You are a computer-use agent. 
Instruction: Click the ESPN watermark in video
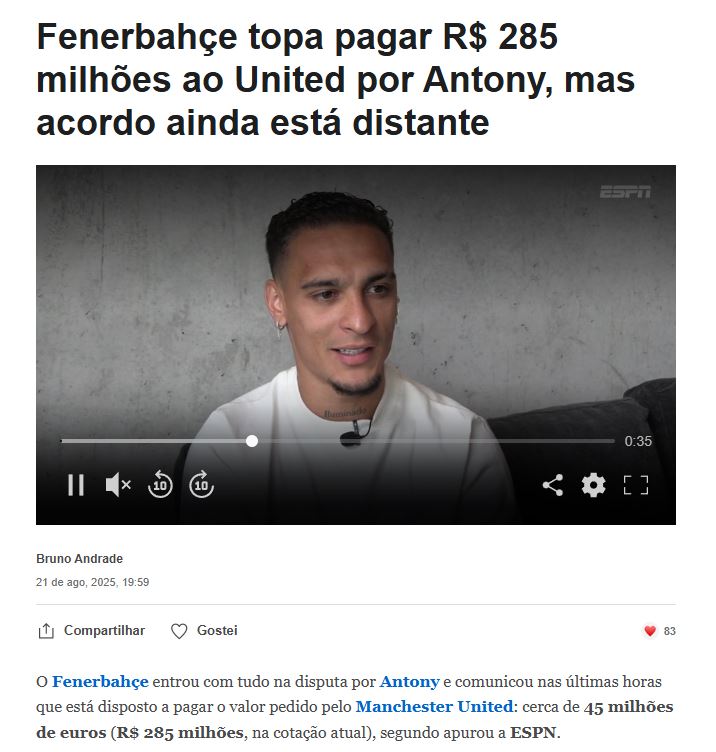pyautogui.click(x=625, y=192)
